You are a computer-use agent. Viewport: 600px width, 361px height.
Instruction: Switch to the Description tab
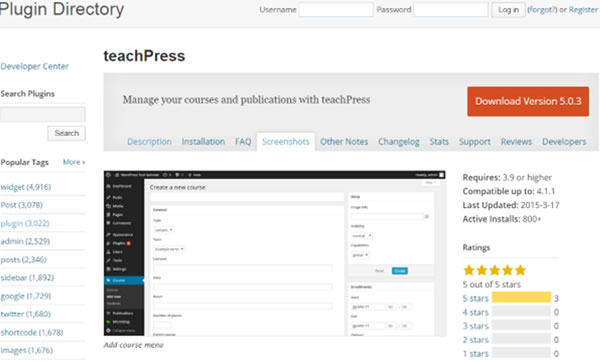pyautogui.click(x=149, y=142)
